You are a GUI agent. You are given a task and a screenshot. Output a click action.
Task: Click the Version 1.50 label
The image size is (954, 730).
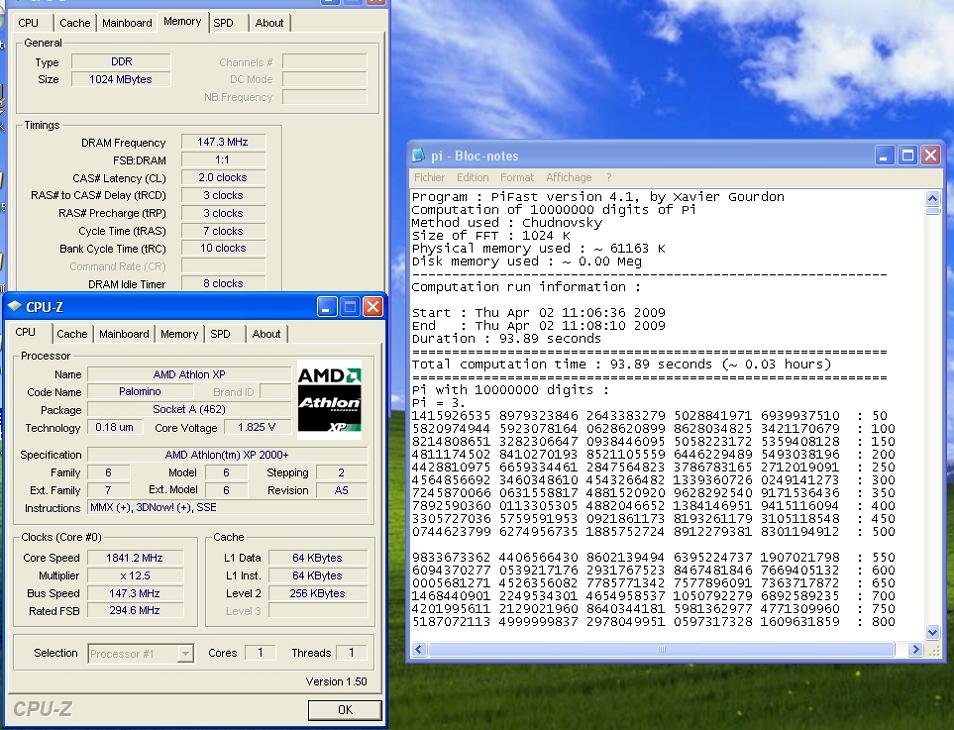pyautogui.click(x=336, y=681)
